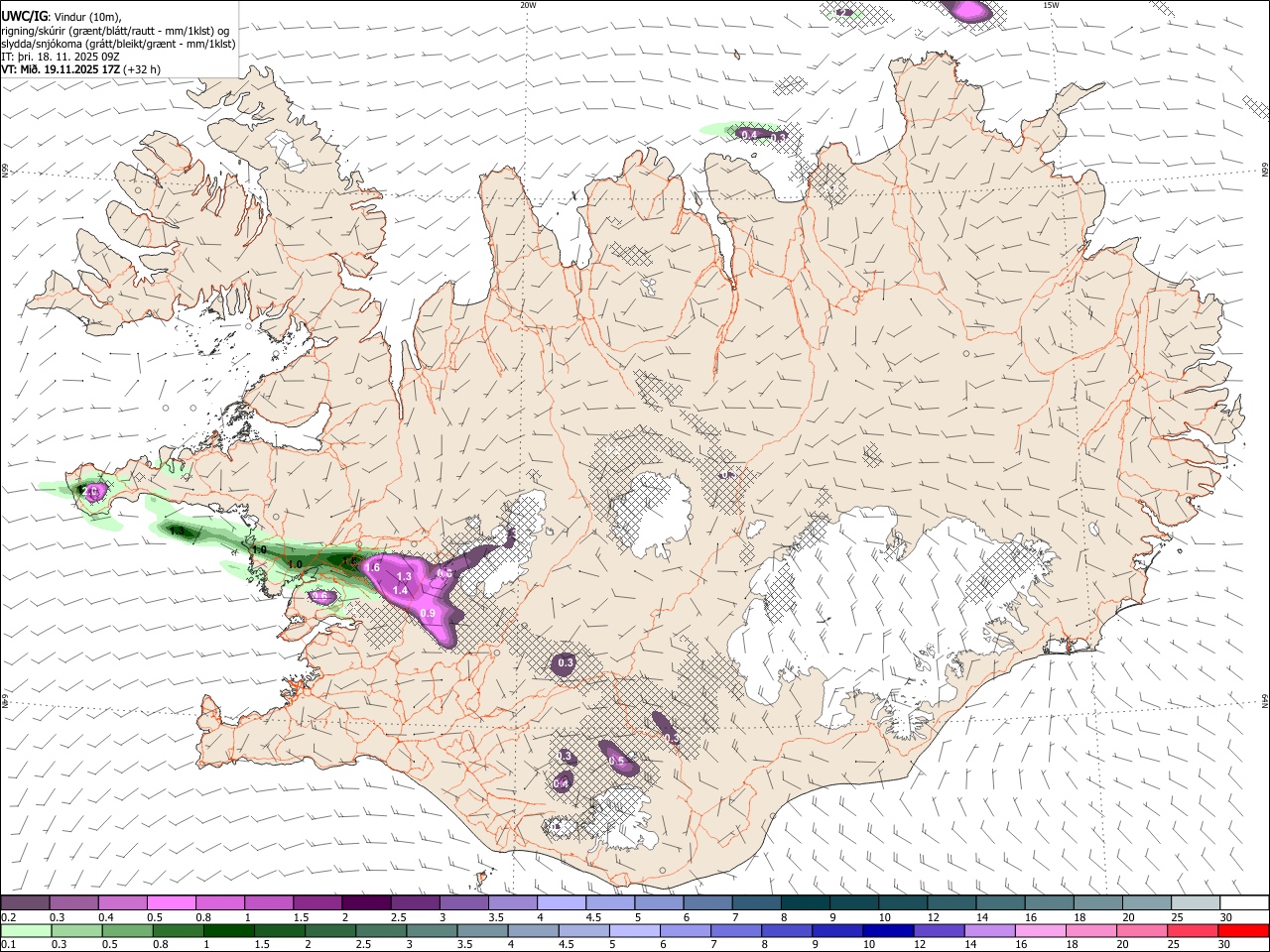This screenshot has height=952, width=1270.
Task: Click the "20W" longitude label at the top
Action: click(x=529, y=5)
